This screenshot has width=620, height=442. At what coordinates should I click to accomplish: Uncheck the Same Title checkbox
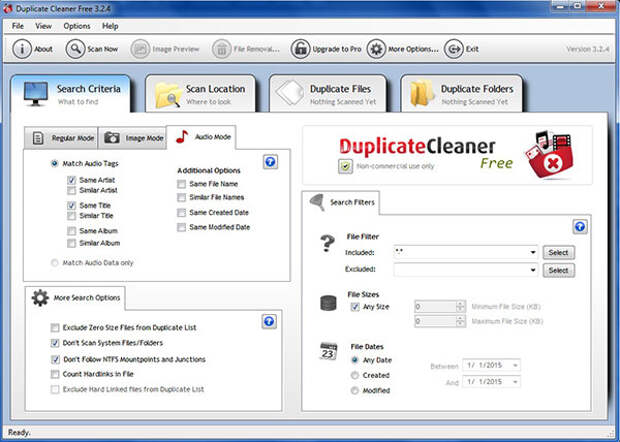pos(71,206)
